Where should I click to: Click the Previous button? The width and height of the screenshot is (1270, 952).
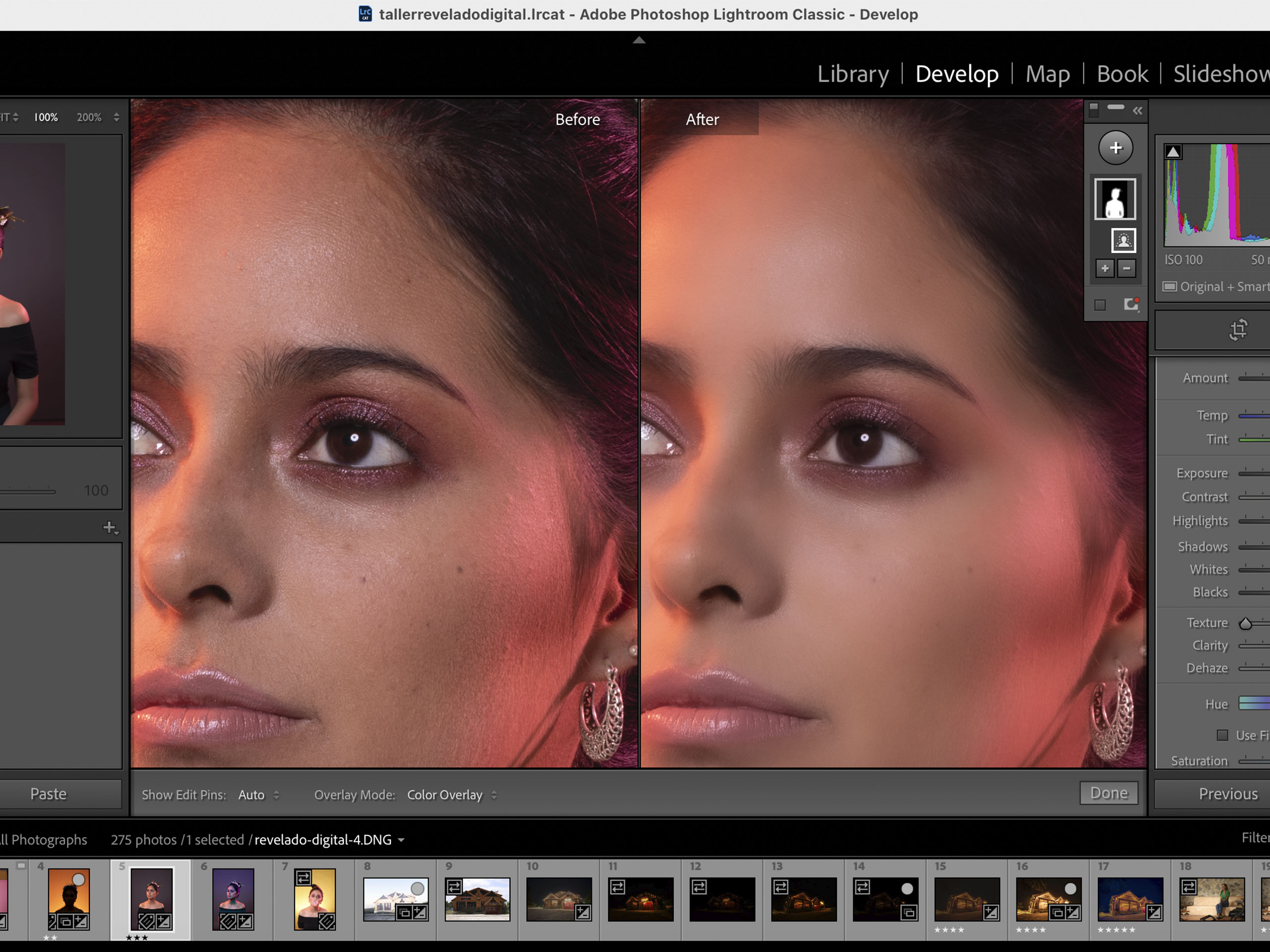pyautogui.click(x=1212, y=794)
